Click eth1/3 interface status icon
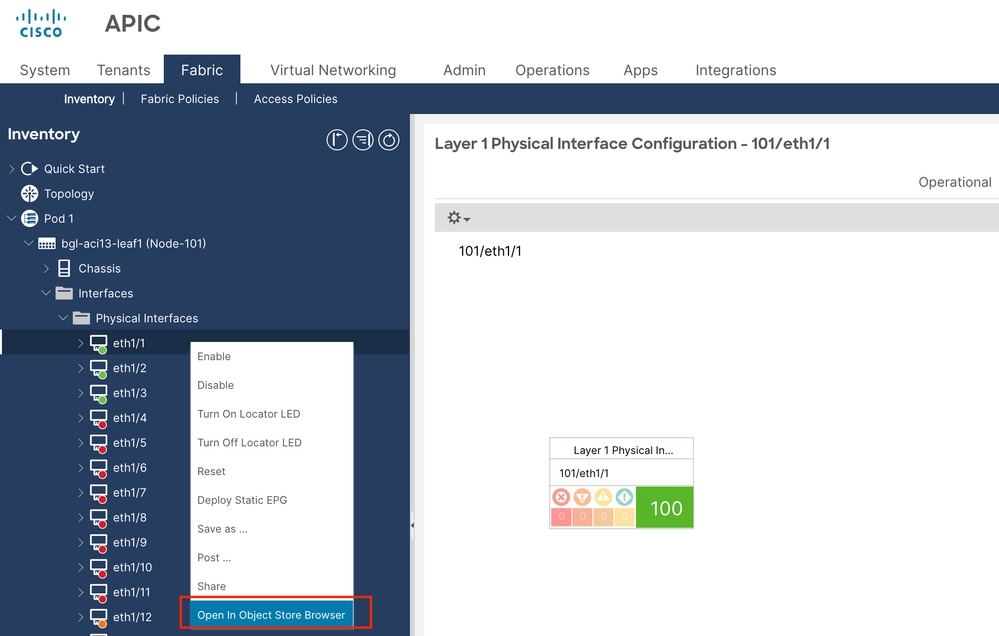The image size is (999, 636). [x=99, y=393]
